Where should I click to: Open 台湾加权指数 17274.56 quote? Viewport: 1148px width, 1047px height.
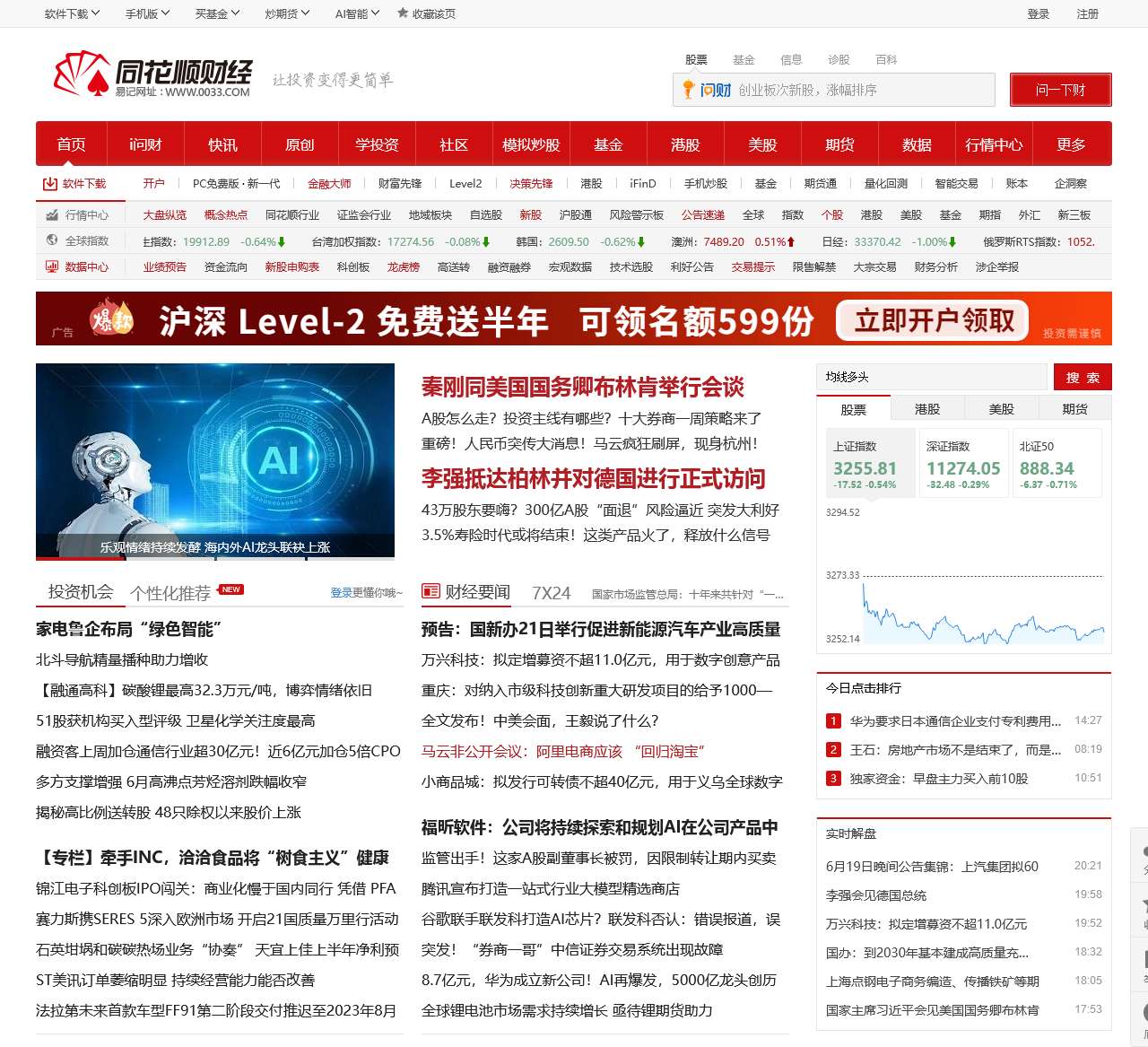pos(401,241)
